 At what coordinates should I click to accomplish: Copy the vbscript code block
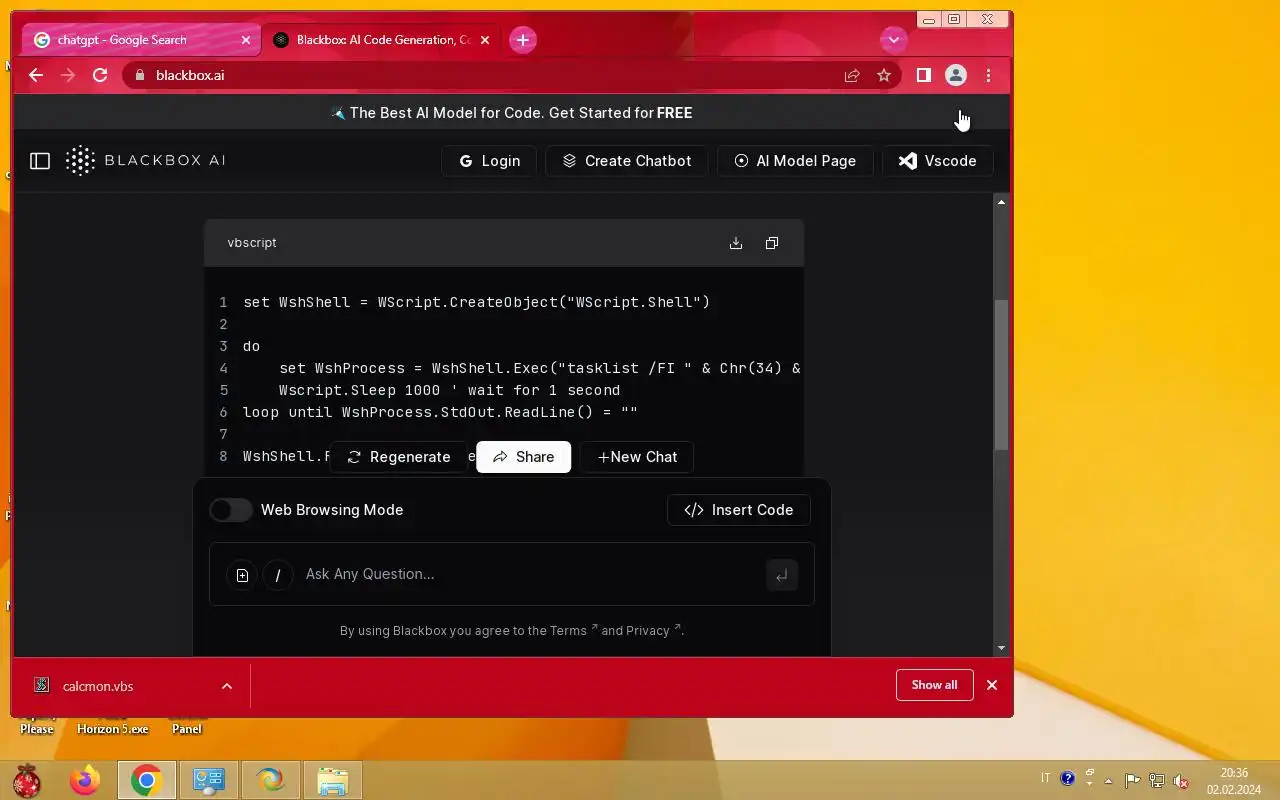[772, 243]
